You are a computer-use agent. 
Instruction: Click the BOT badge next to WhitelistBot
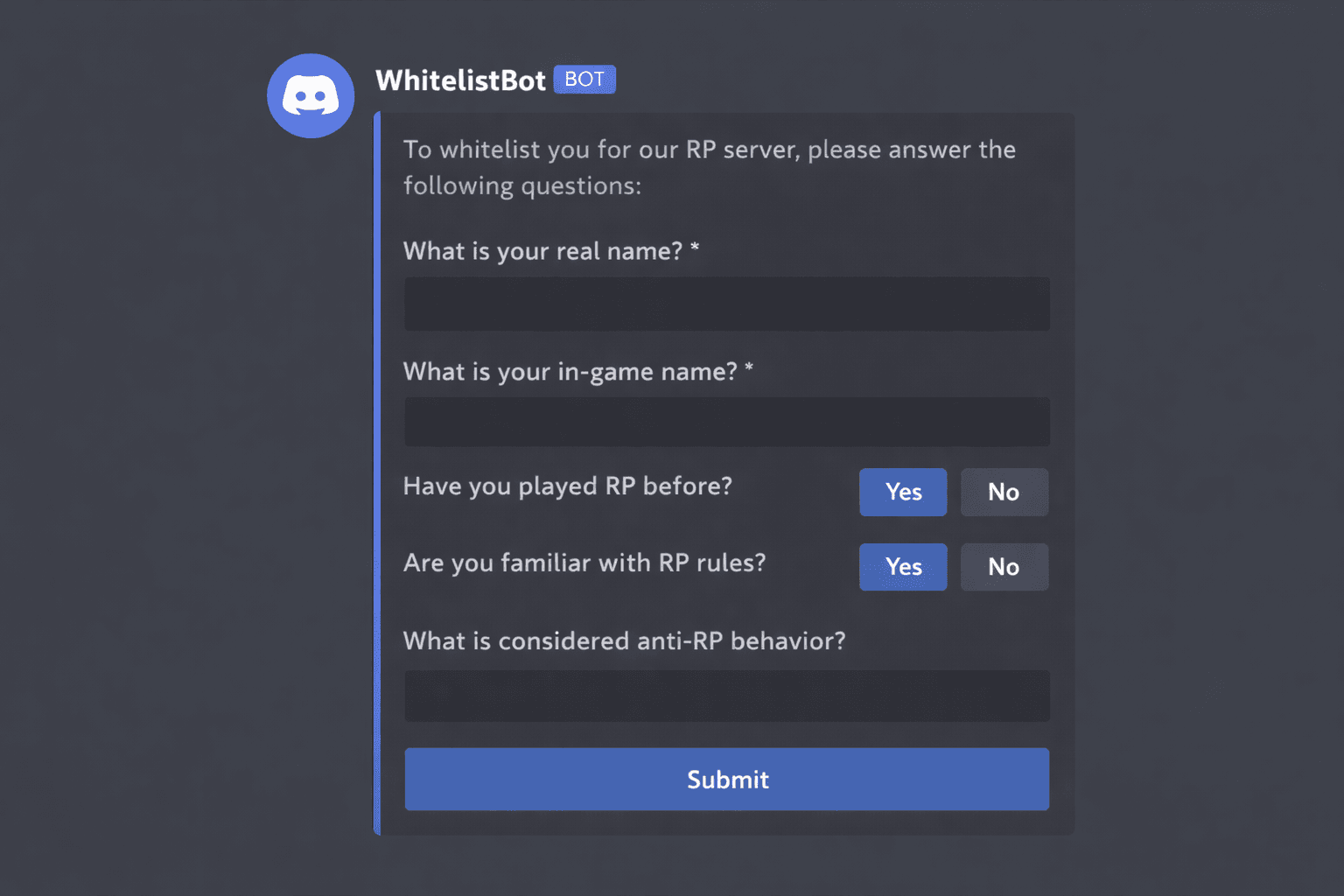click(584, 80)
